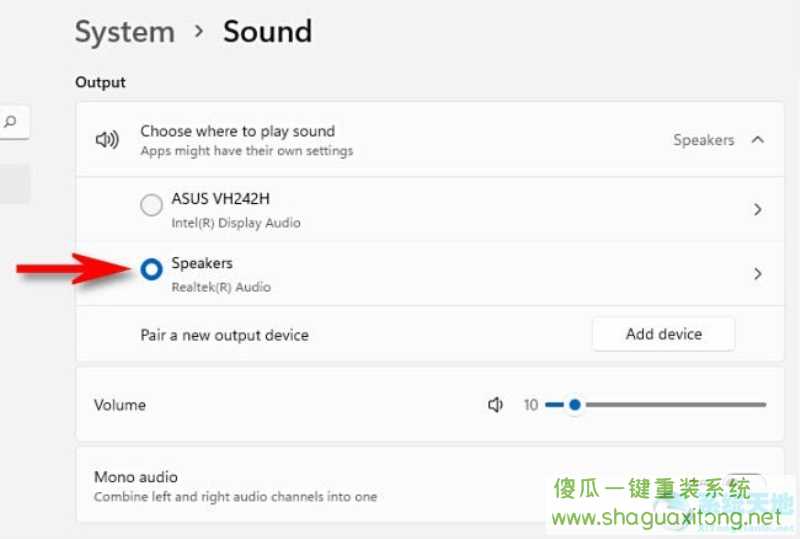Image resolution: width=800 pixels, height=539 pixels.
Task: Open Speakers device properties chevron
Action: click(x=758, y=274)
